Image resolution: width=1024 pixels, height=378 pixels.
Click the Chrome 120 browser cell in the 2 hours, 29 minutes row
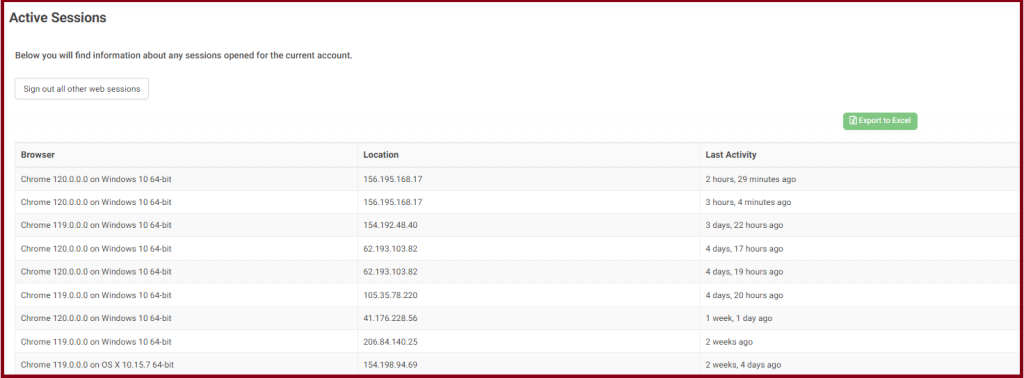click(x=186, y=179)
